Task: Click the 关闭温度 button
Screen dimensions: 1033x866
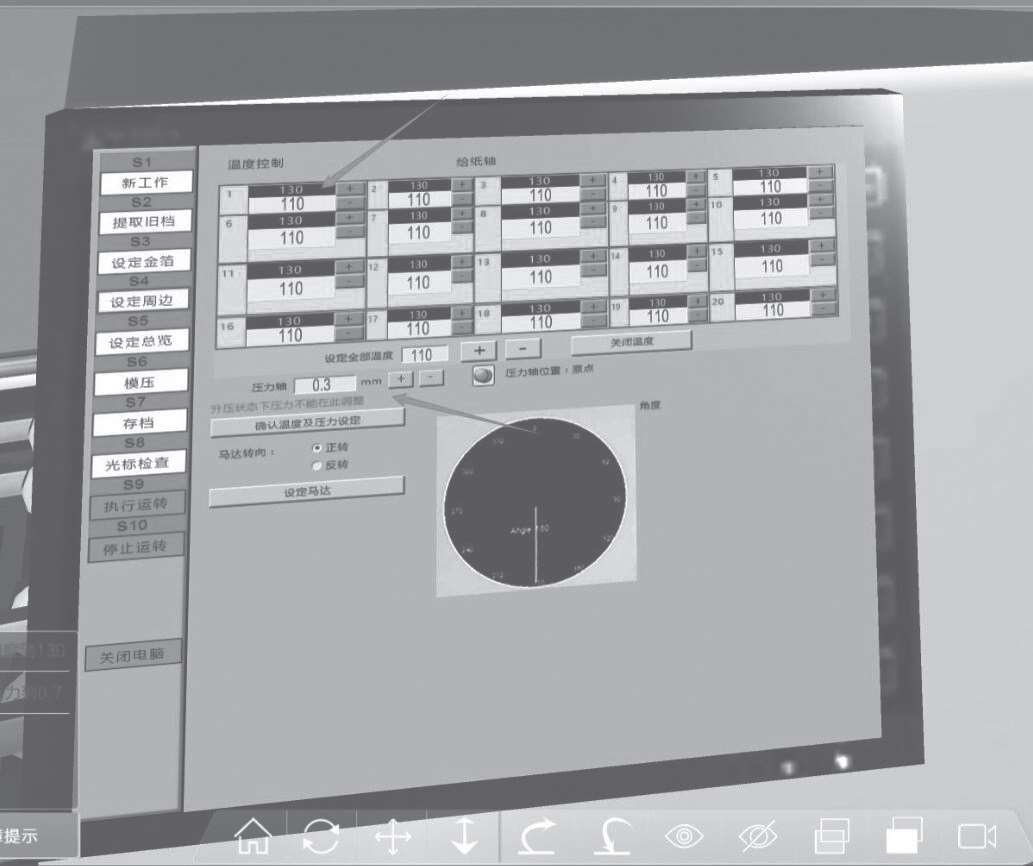Action: pyautogui.click(x=631, y=341)
